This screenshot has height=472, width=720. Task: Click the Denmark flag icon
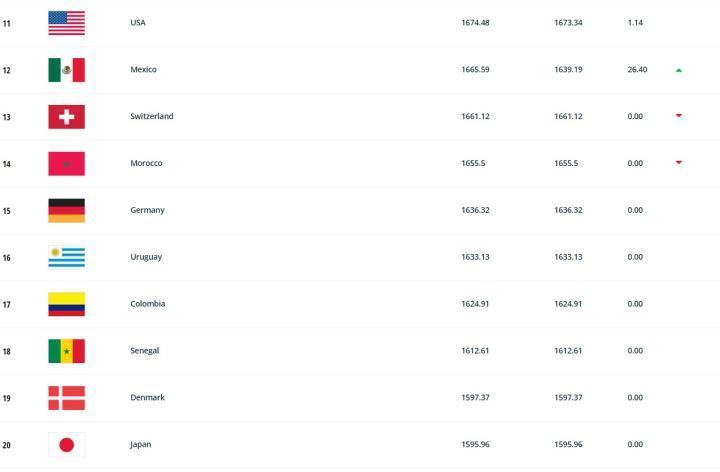tap(66, 398)
